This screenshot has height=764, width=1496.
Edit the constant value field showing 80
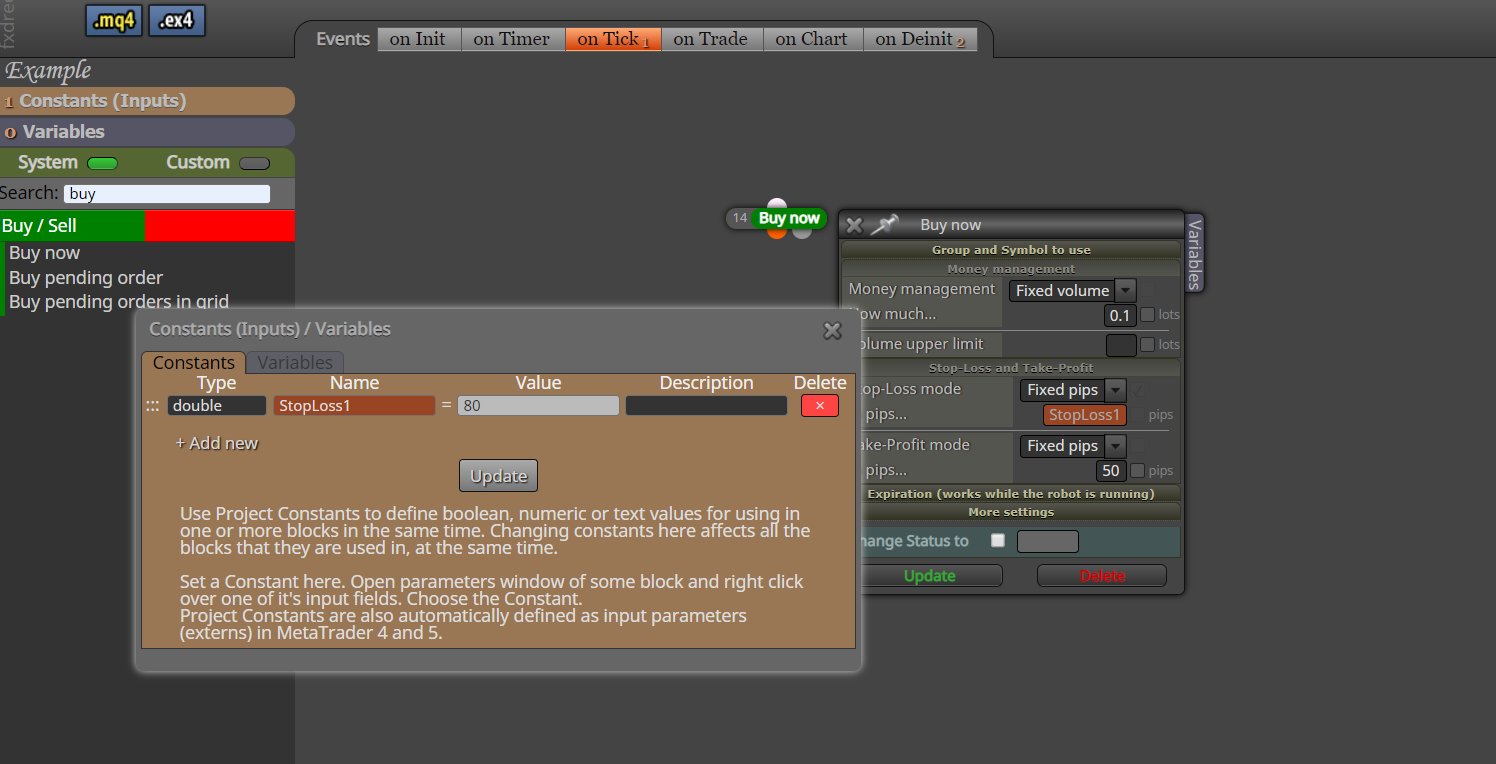pos(539,406)
